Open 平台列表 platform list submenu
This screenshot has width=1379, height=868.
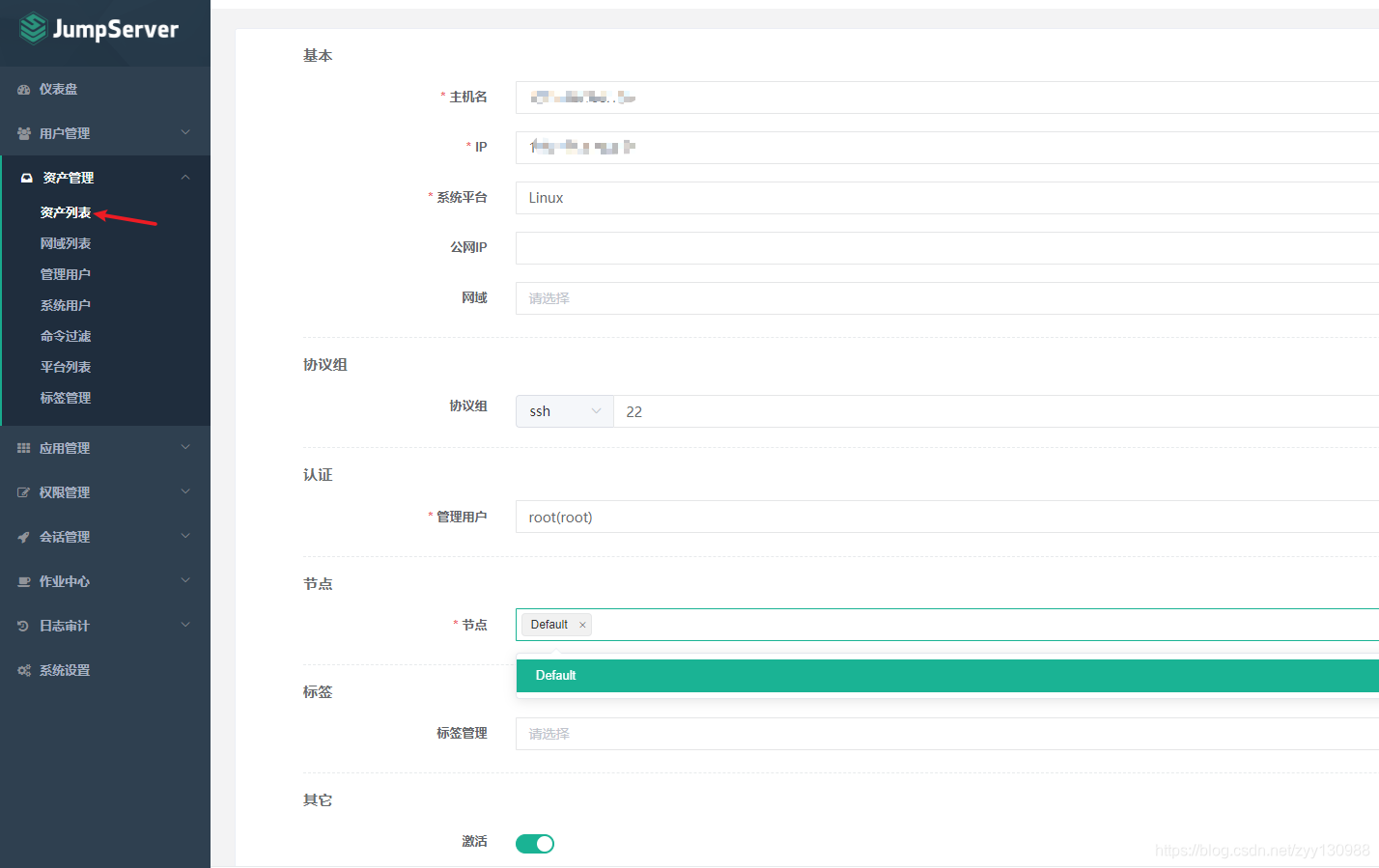point(66,367)
